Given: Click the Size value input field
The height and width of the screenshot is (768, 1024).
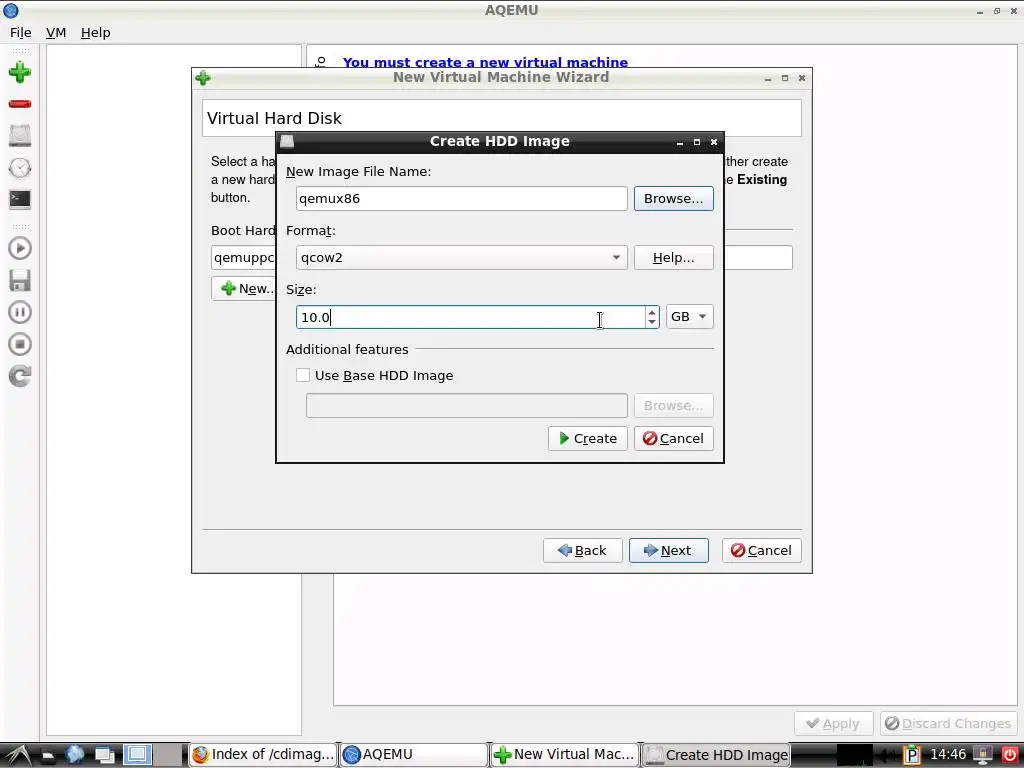Looking at the screenshot, I should pyautogui.click(x=470, y=317).
